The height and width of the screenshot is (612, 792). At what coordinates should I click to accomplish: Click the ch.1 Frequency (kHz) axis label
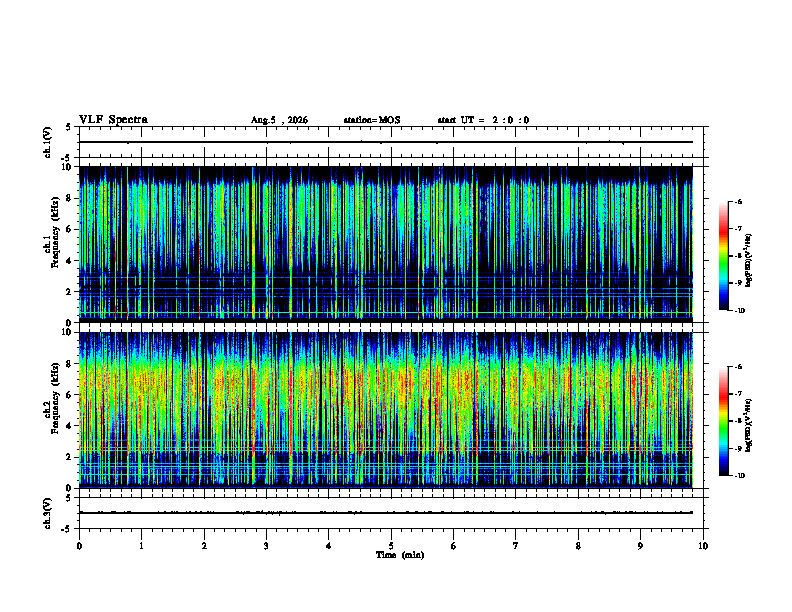coord(52,232)
